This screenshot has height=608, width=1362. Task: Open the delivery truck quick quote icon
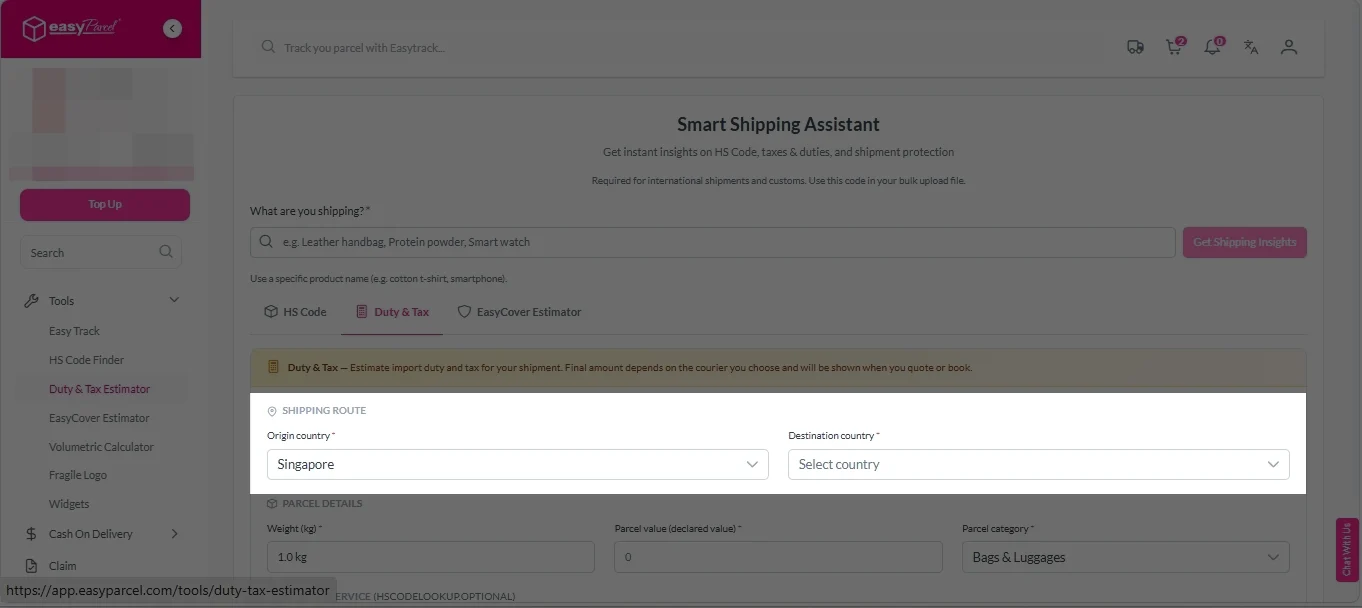(x=1135, y=46)
